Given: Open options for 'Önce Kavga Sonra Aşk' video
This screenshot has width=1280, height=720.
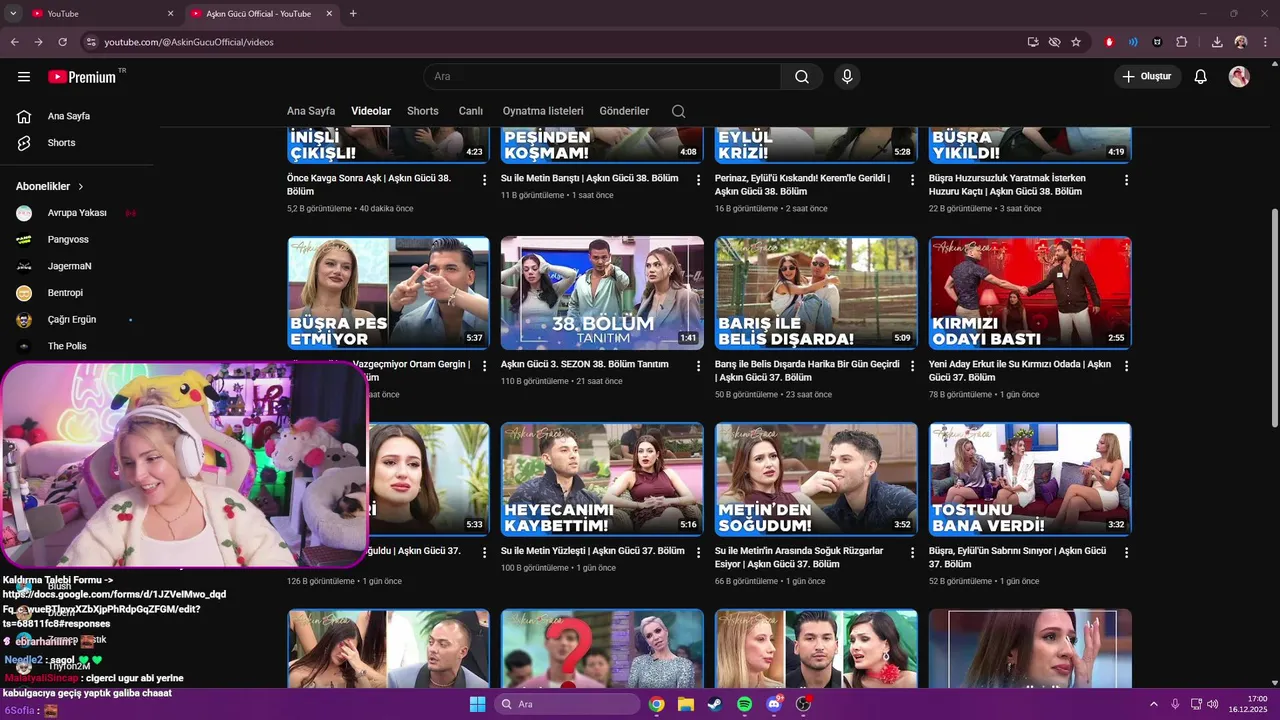Looking at the screenshot, I should 484,180.
